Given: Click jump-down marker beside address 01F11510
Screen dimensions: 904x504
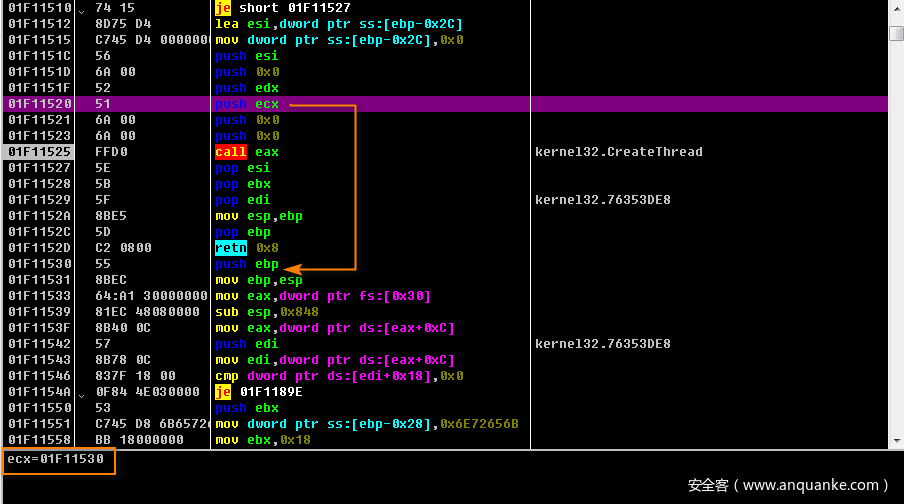Looking at the screenshot, I should click(81, 9).
